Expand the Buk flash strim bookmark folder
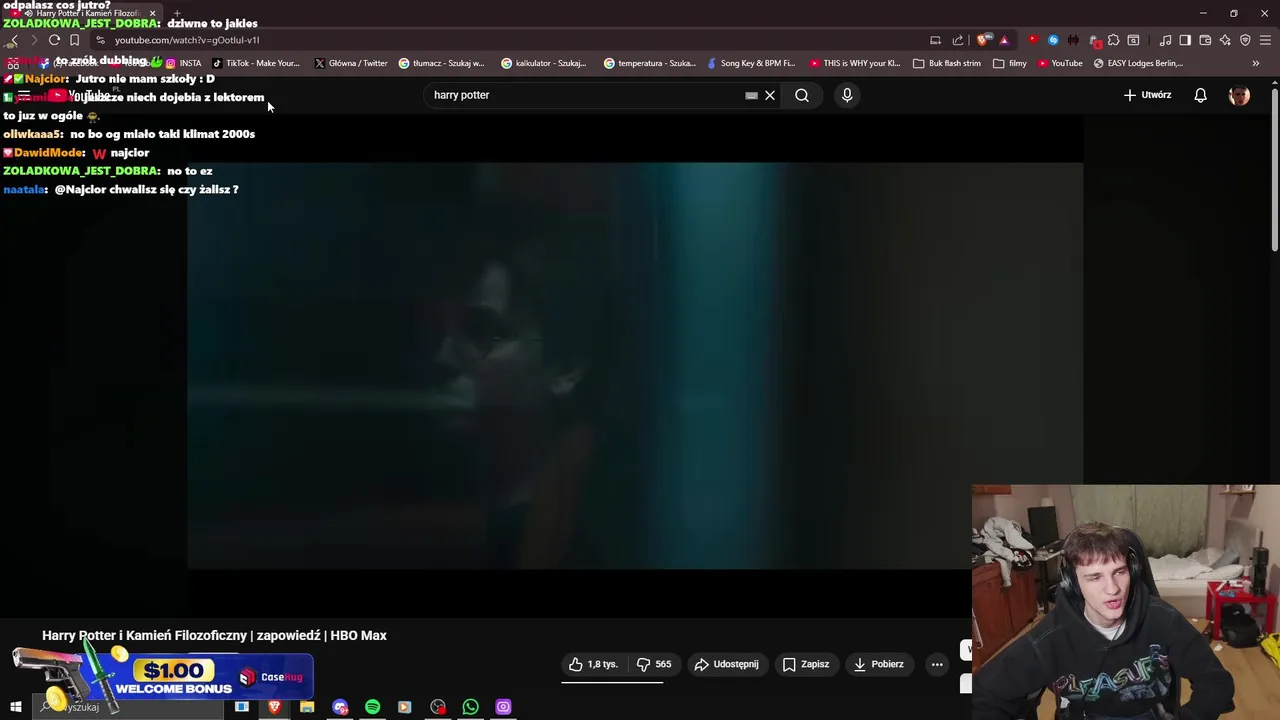Screen dimensions: 1280x720 947,63
